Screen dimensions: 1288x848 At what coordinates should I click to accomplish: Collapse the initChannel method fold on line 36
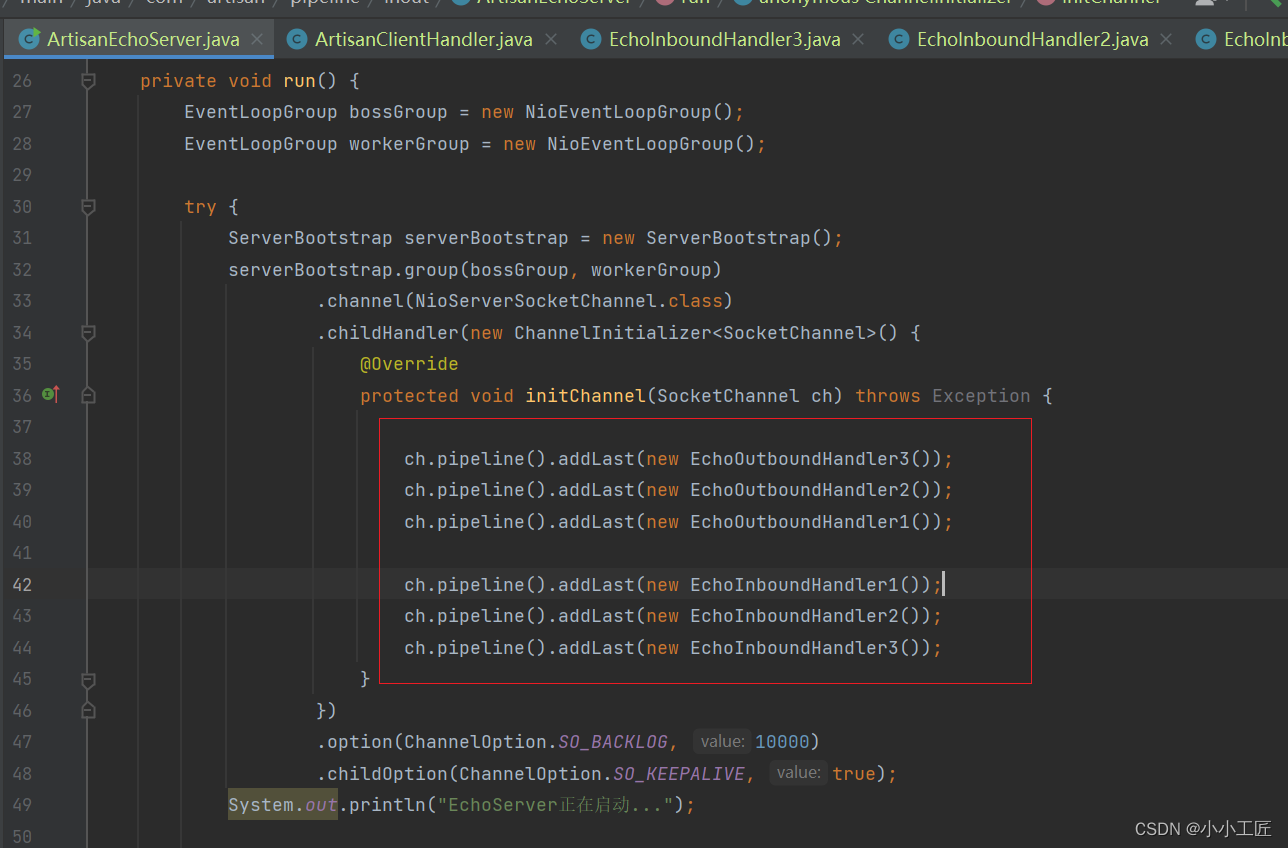88,396
